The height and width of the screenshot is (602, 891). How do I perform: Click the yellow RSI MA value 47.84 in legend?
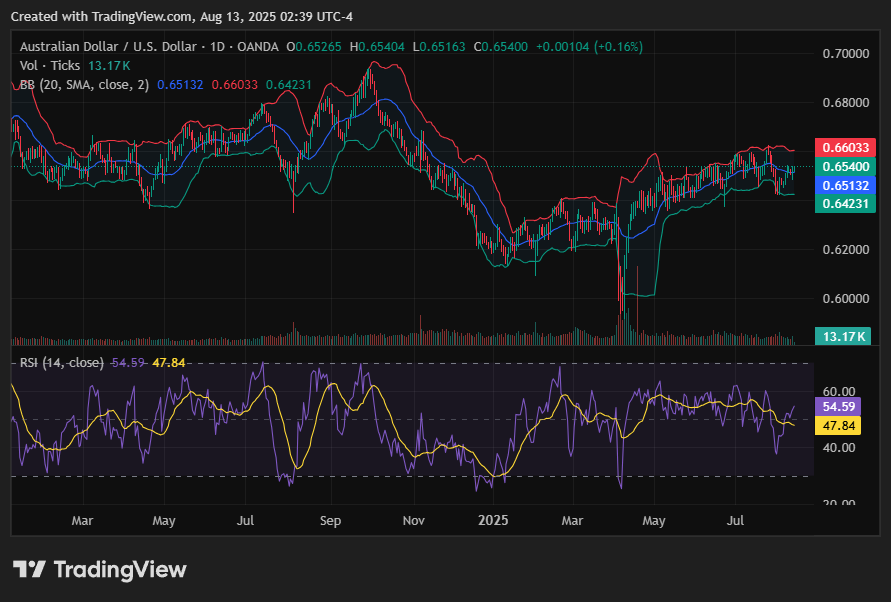[169, 363]
